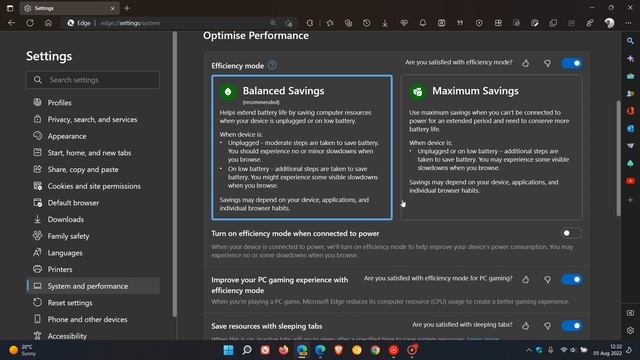Image resolution: width=640 pixels, height=360 pixels.
Task: Thumbs down for PC gaming efficiency mode
Action: pyautogui.click(x=547, y=280)
